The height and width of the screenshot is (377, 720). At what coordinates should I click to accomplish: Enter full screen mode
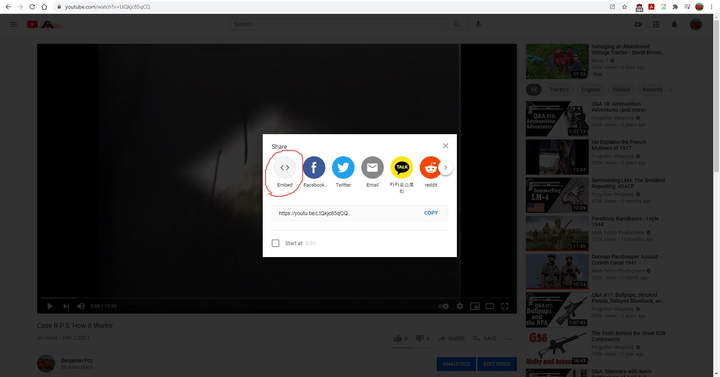(x=505, y=306)
